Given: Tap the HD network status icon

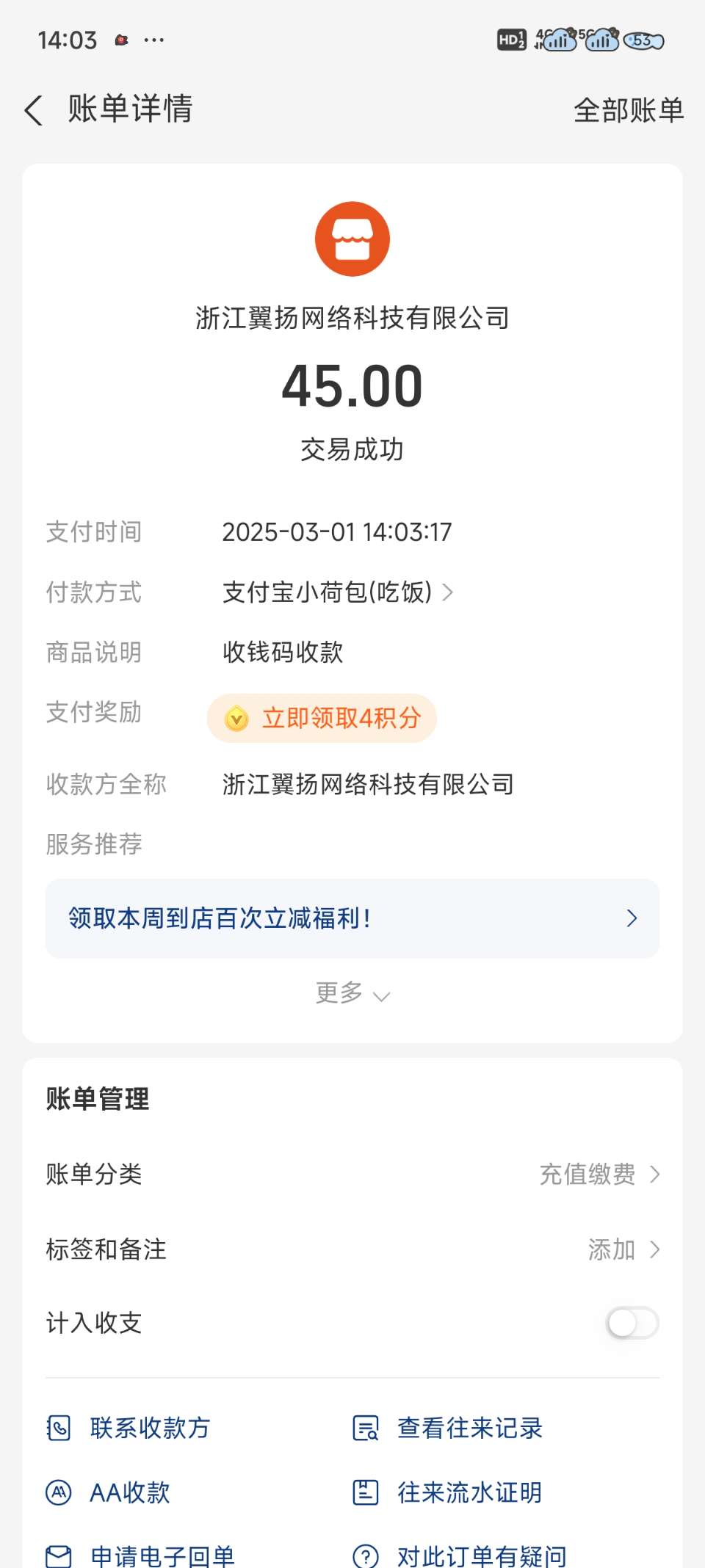Looking at the screenshot, I should [x=511, y=40].
